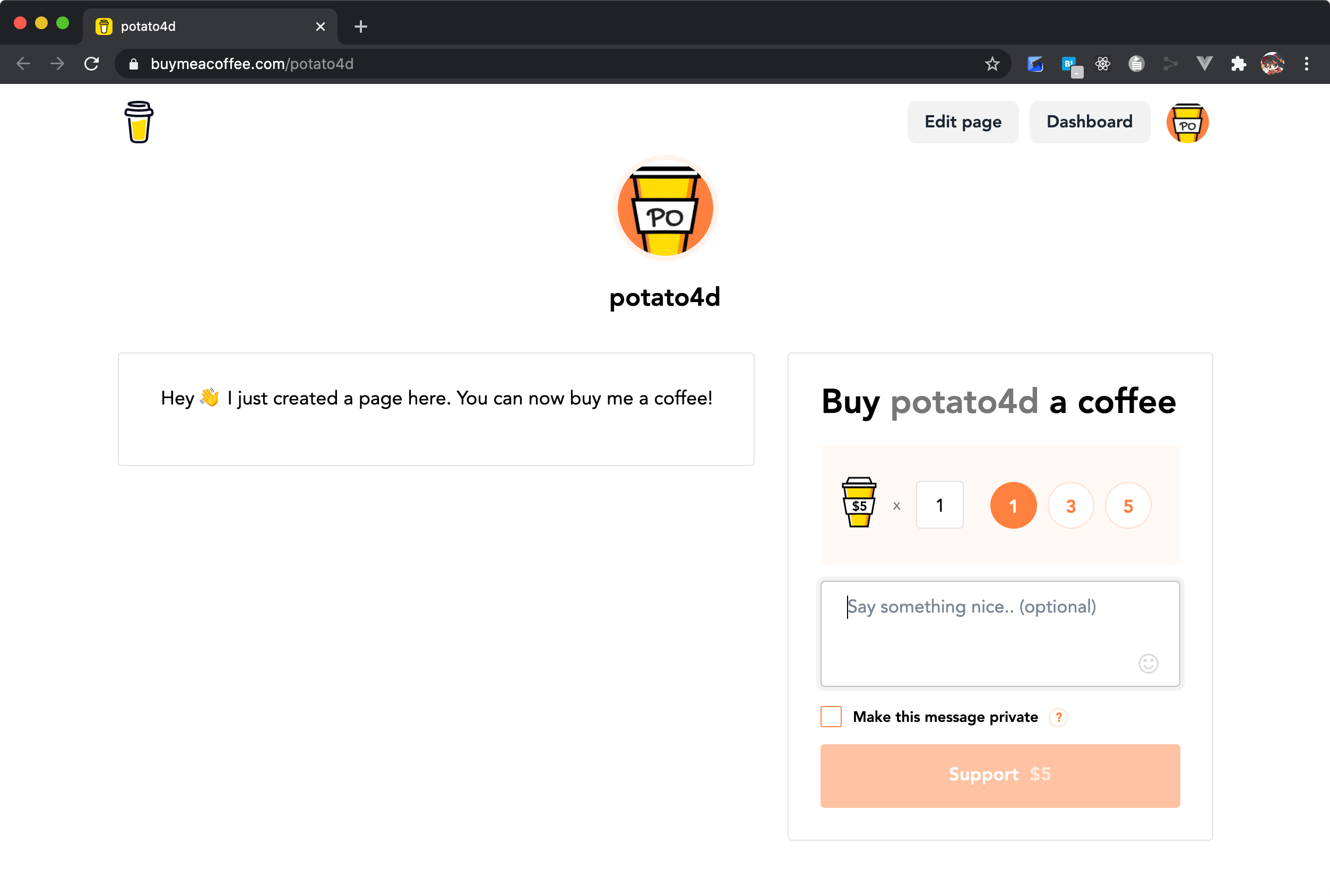Select 5 coffees option
This screenshot has height=896, width=1330.
point(1128,506)
